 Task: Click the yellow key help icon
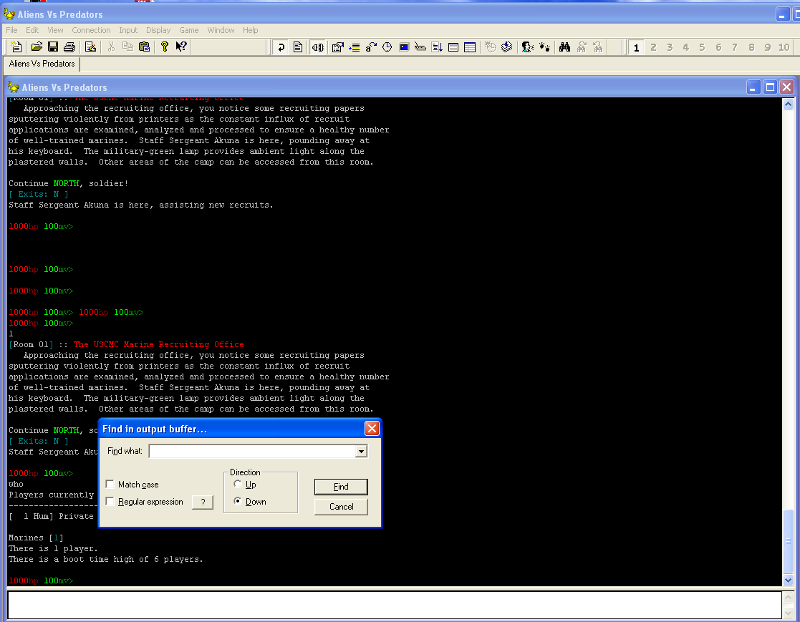164,47
